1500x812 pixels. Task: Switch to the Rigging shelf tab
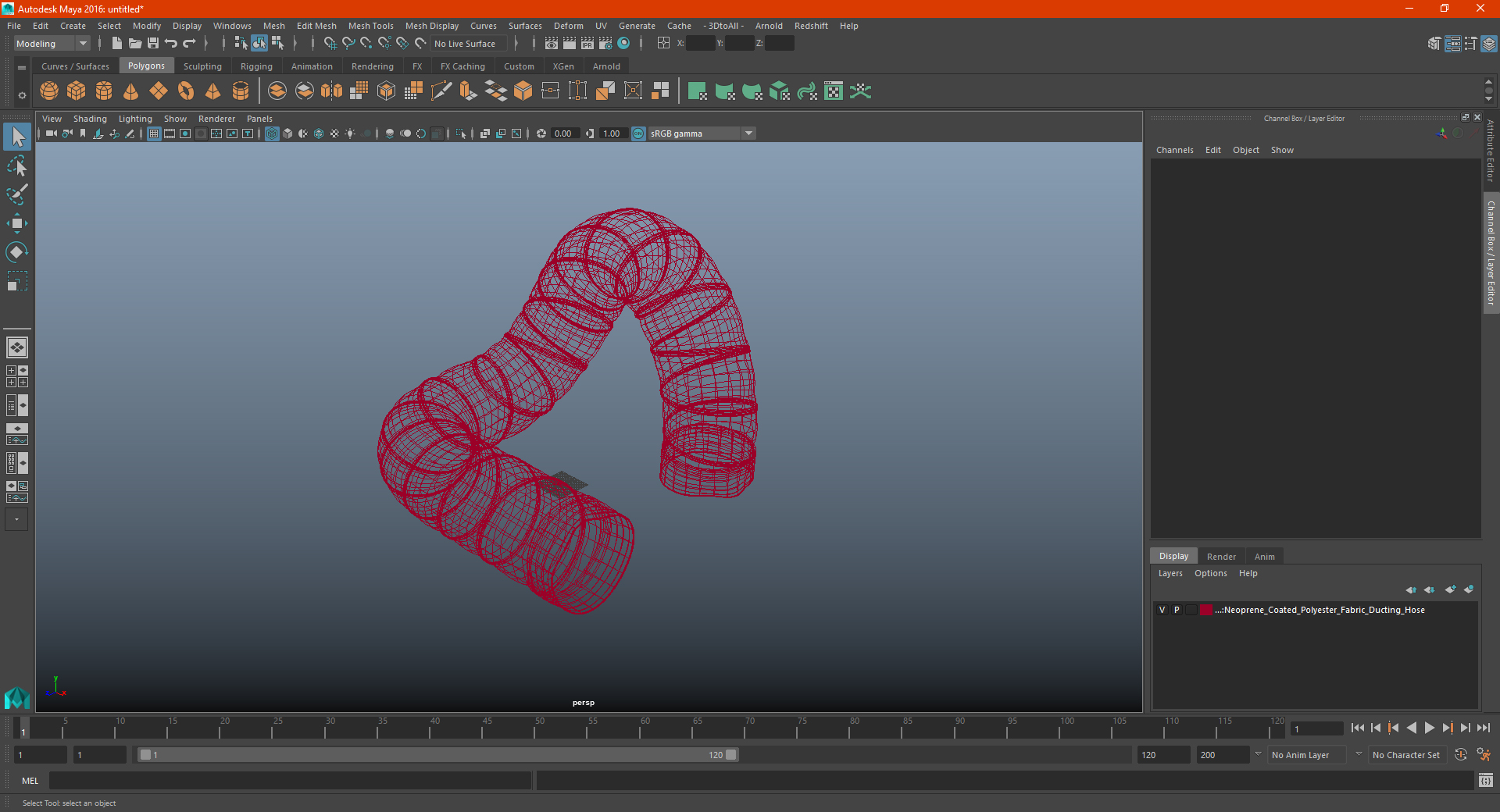click(256, 66)
